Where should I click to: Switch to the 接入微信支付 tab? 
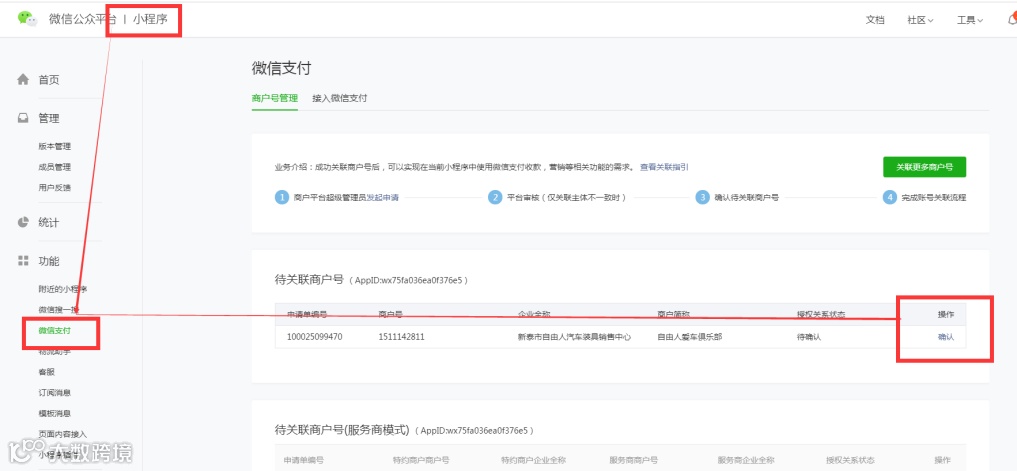[x=340, y=99]
